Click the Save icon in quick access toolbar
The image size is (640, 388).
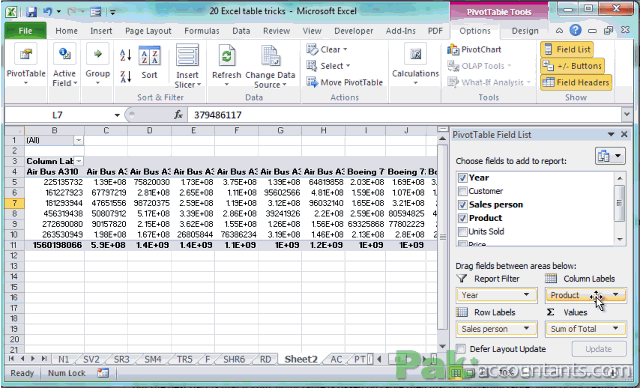pyautogui.click(x=31, y=11)
